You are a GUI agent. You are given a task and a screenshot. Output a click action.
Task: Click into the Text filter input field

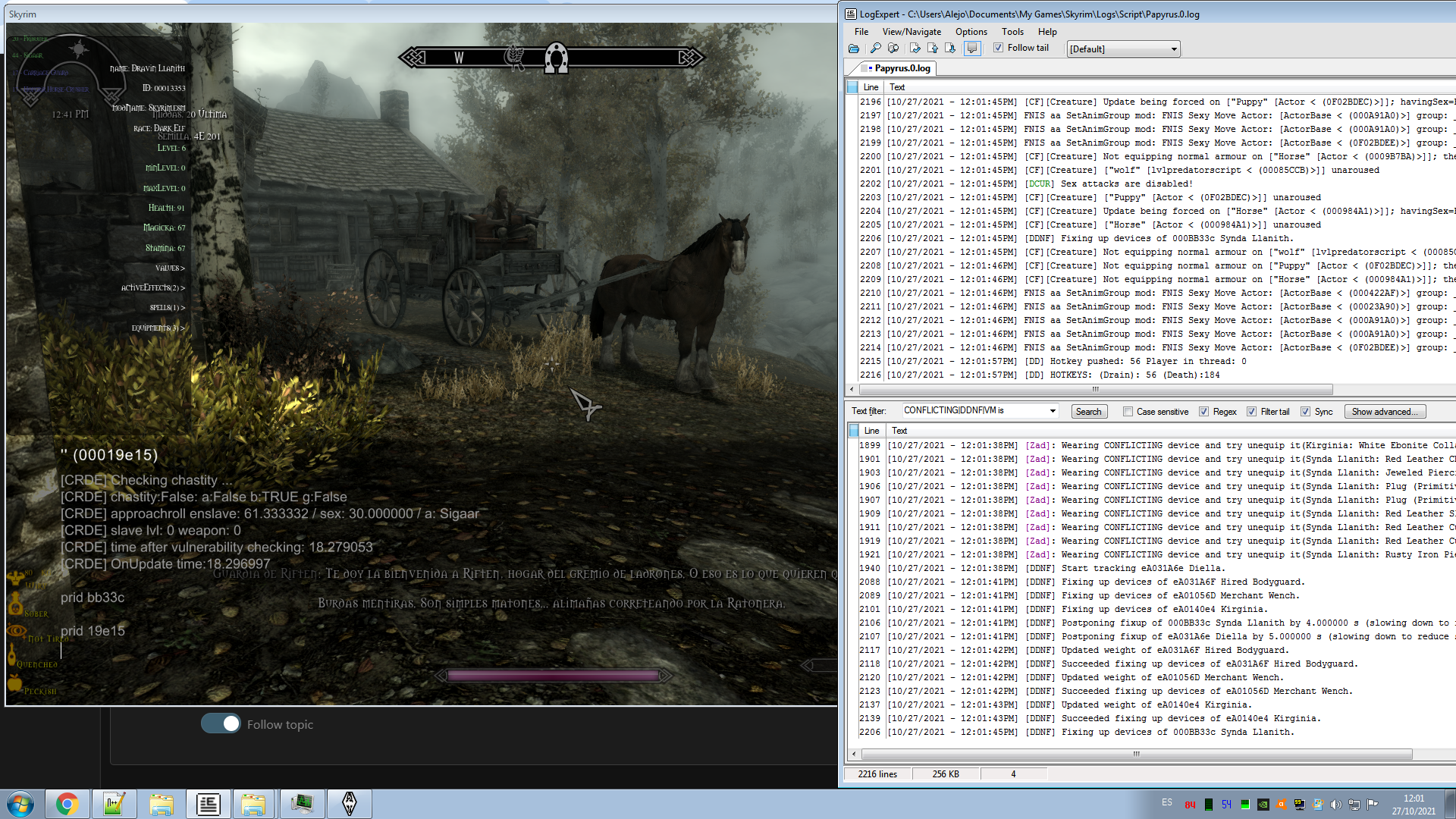(974, 411)
